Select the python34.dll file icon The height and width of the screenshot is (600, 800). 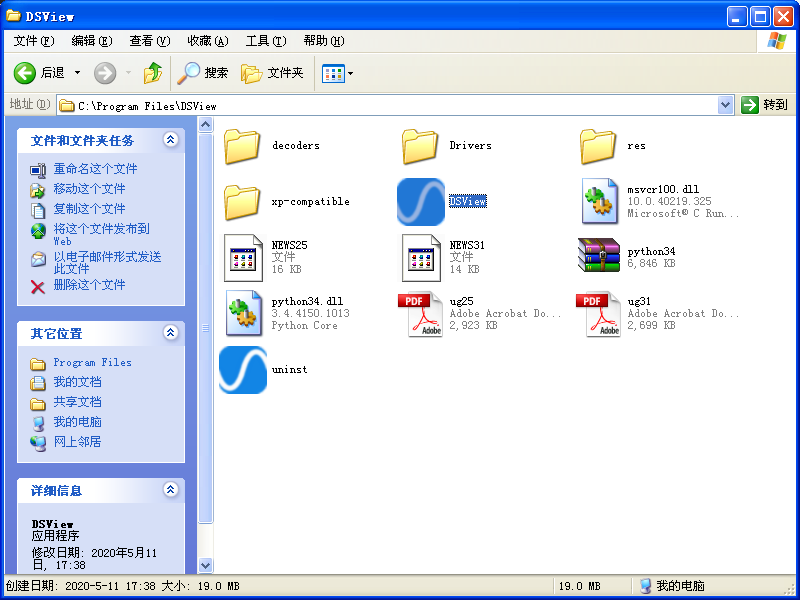[243, 313]
